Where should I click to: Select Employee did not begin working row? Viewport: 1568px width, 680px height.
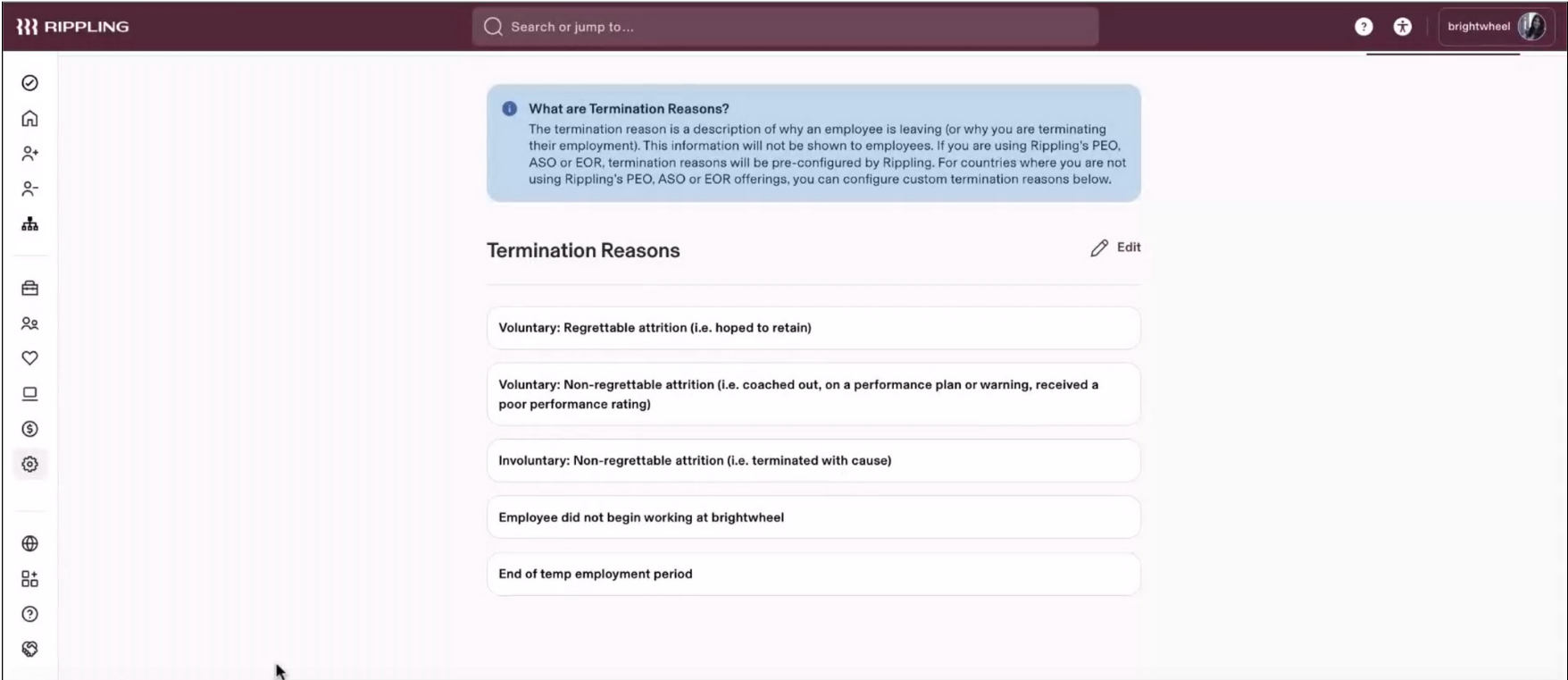click(813, 517)
